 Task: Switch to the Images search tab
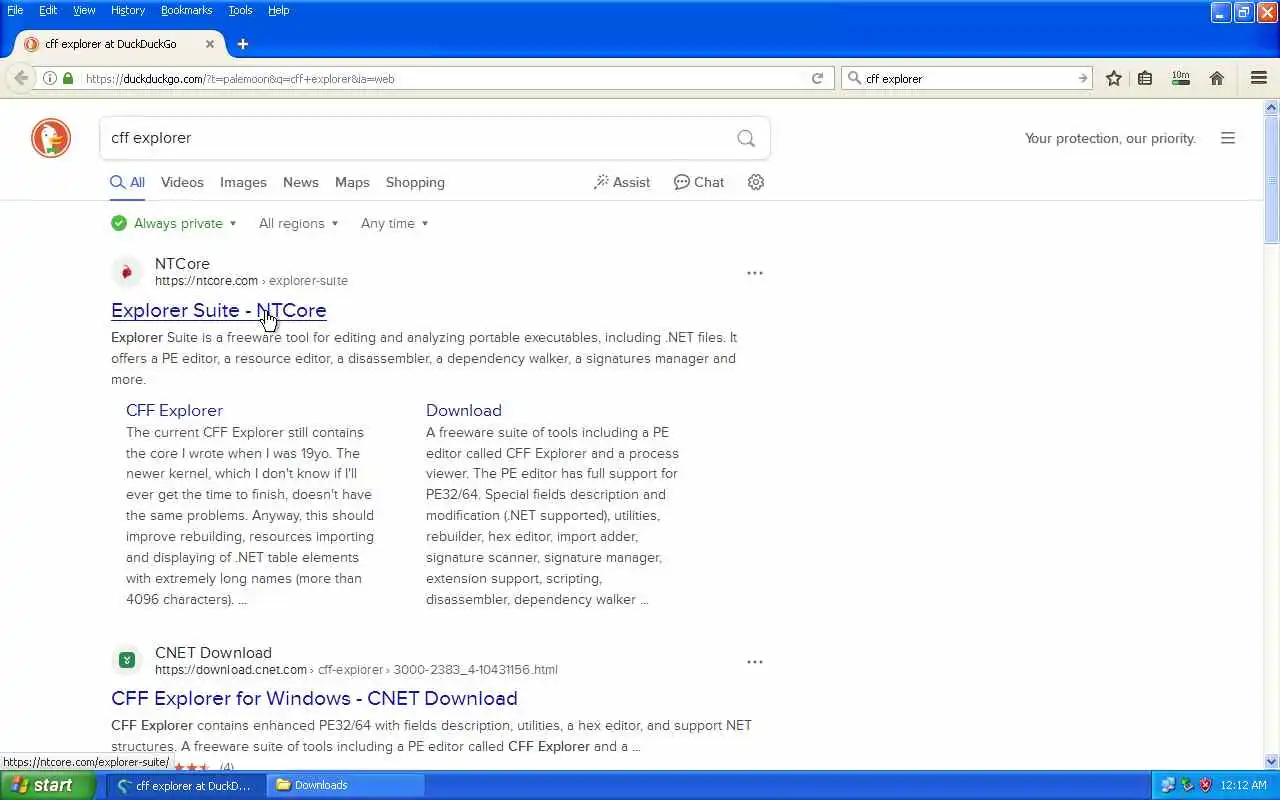point(243,182)
